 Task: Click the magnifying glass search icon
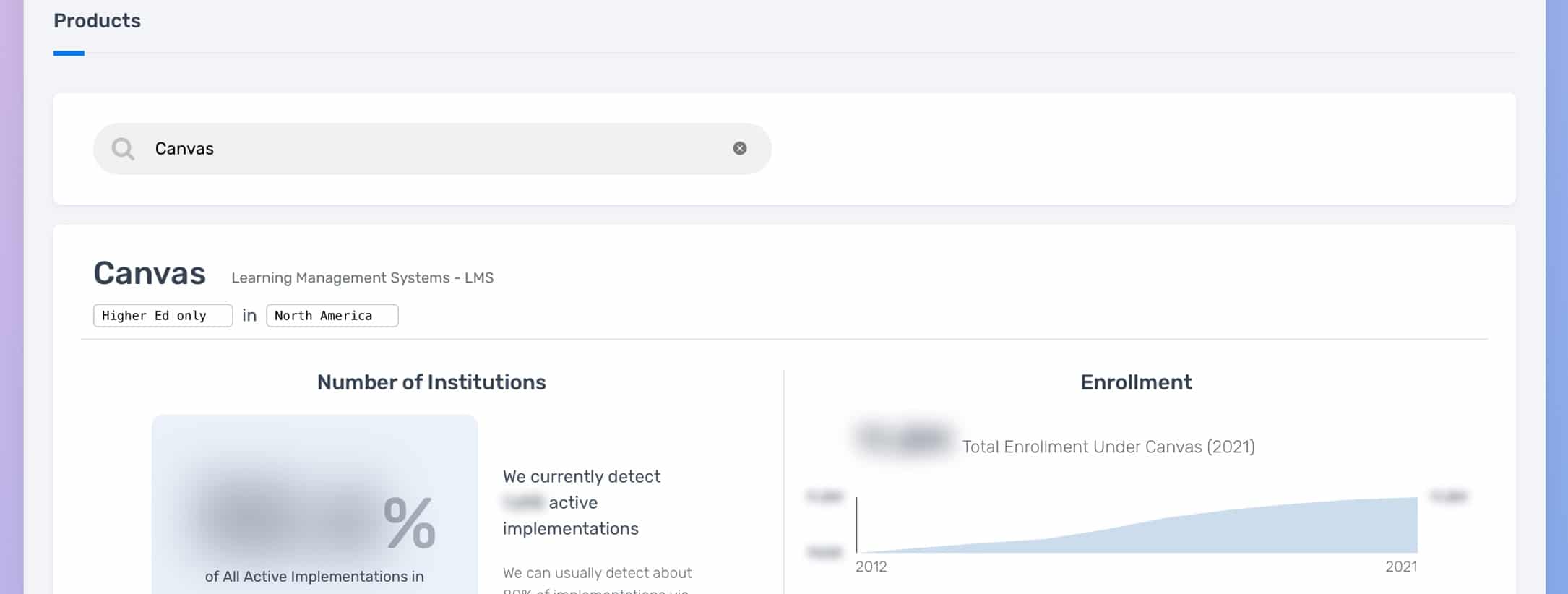123,149
